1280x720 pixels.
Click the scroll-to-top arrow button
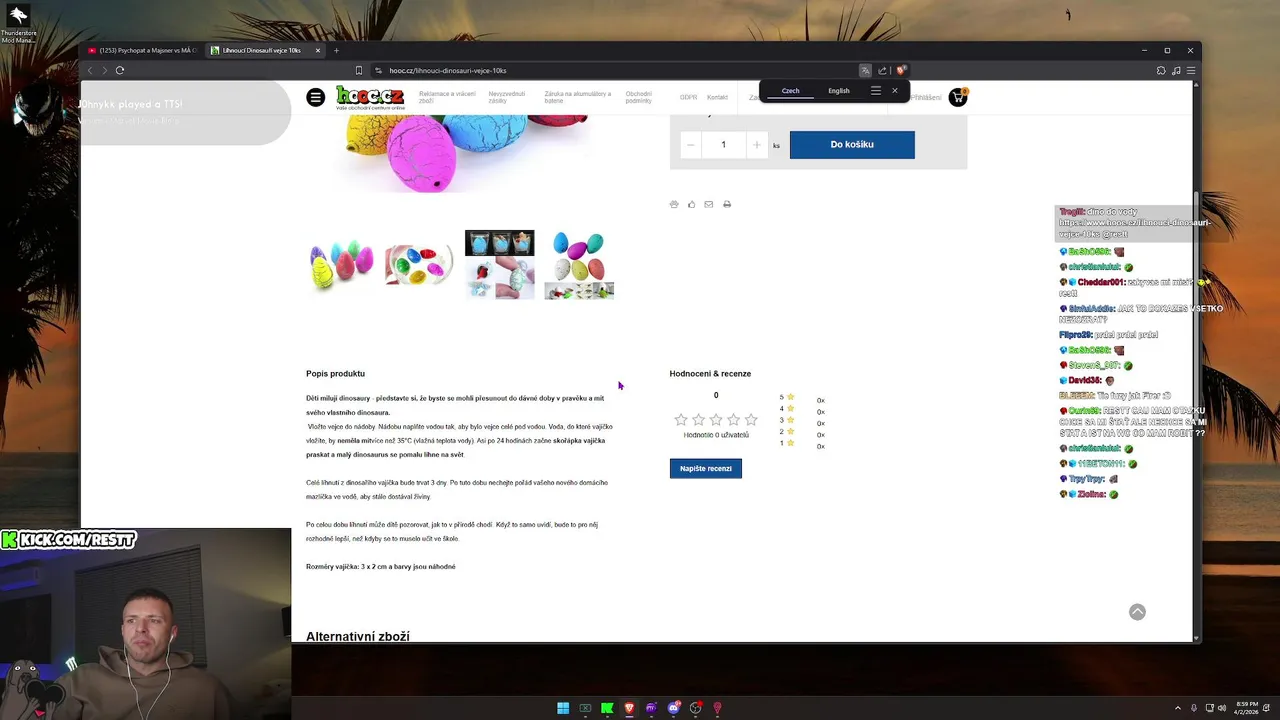pyautogui.click(x=1137, y=612)
